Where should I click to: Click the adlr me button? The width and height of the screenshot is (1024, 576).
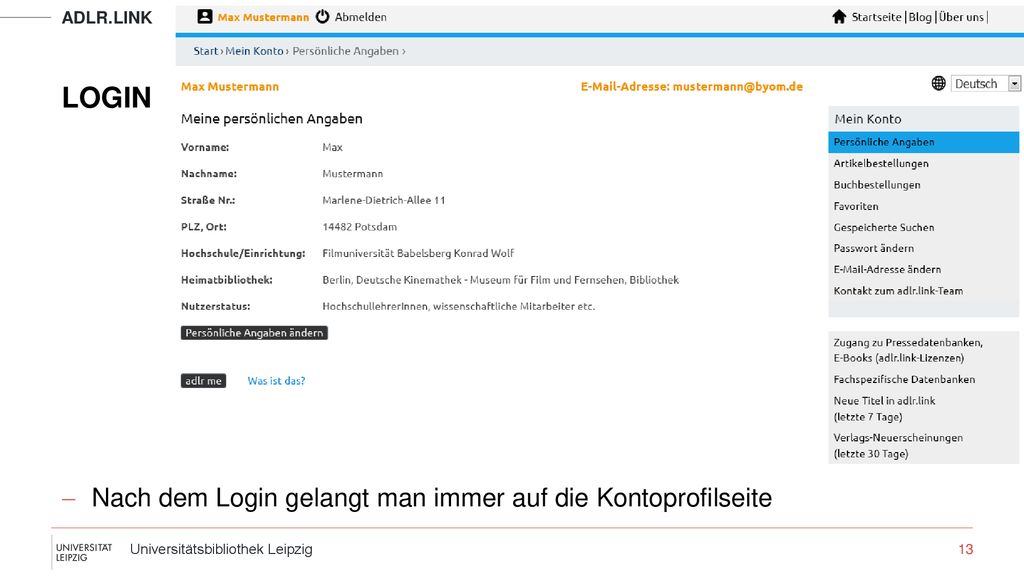[203, 381]
